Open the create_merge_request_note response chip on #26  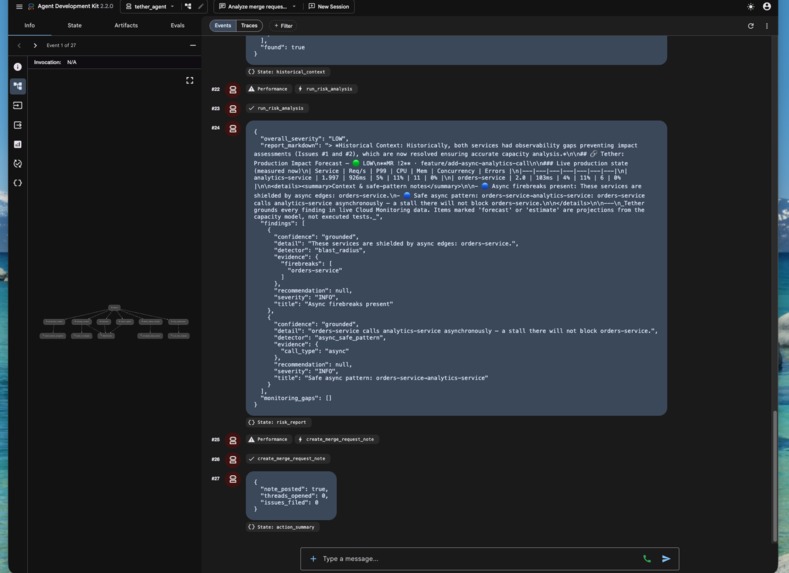288,459
